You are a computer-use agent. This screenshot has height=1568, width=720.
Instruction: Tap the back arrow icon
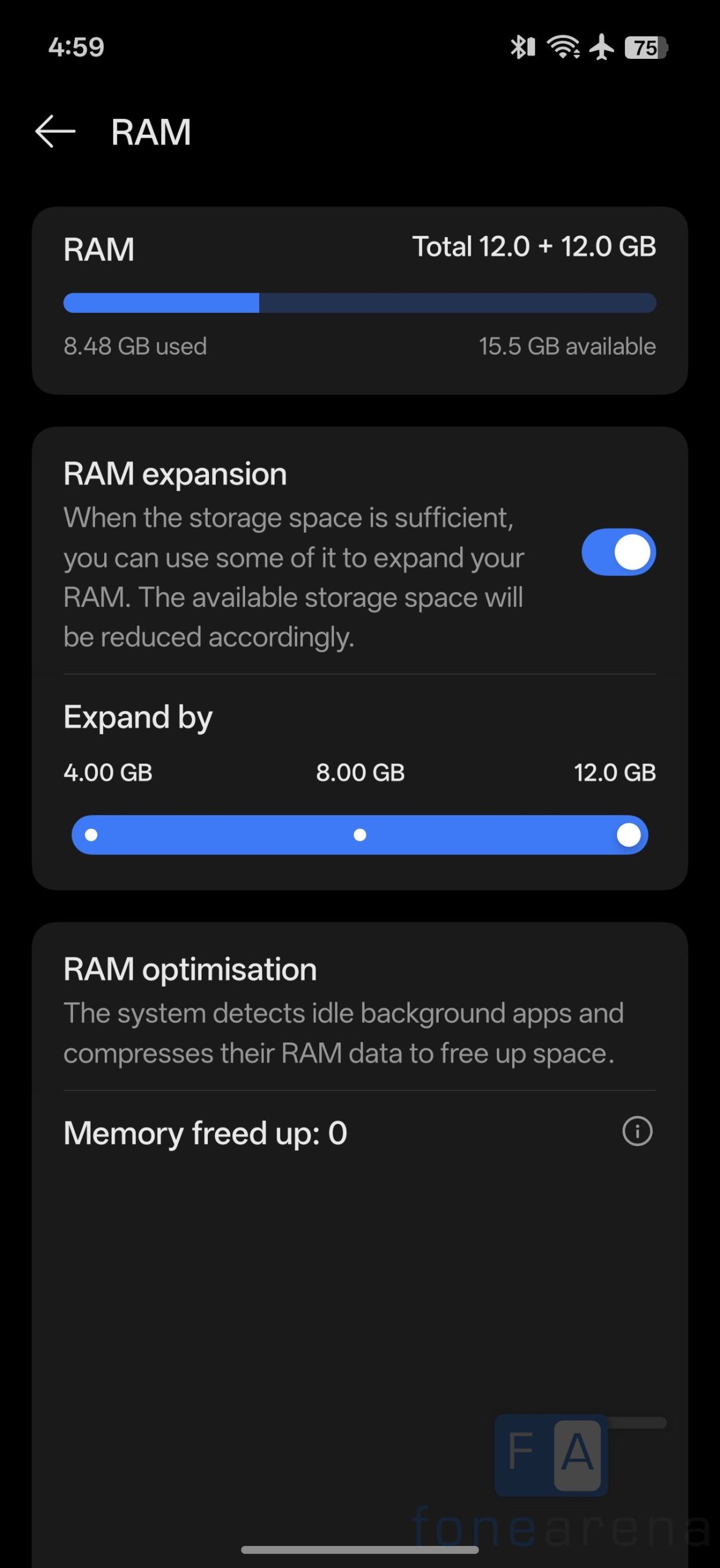pos(55,131)
